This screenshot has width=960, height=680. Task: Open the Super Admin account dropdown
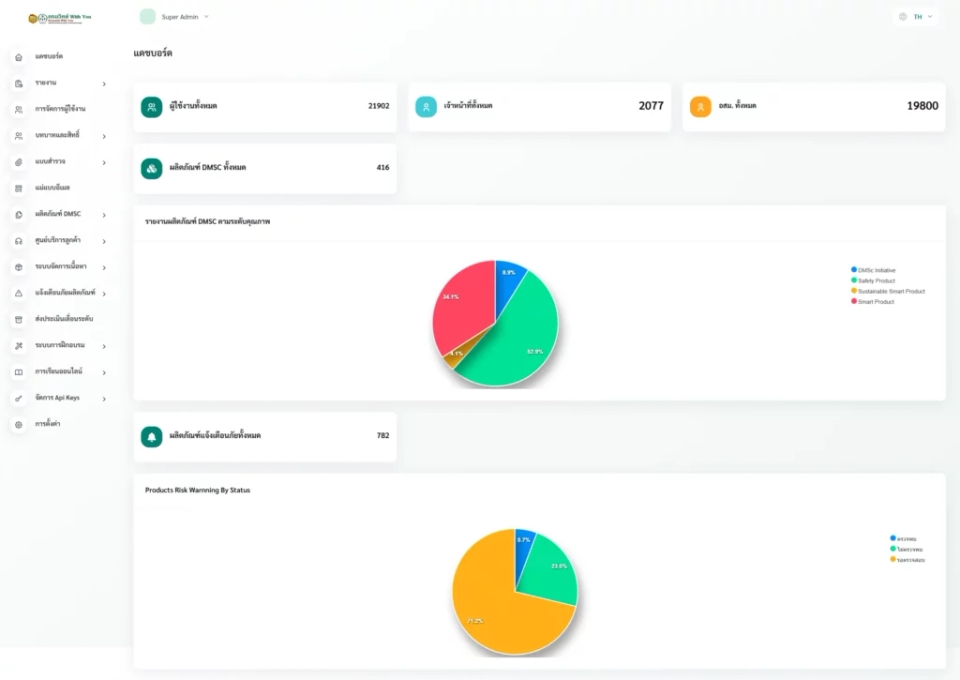tap(175, 17)
